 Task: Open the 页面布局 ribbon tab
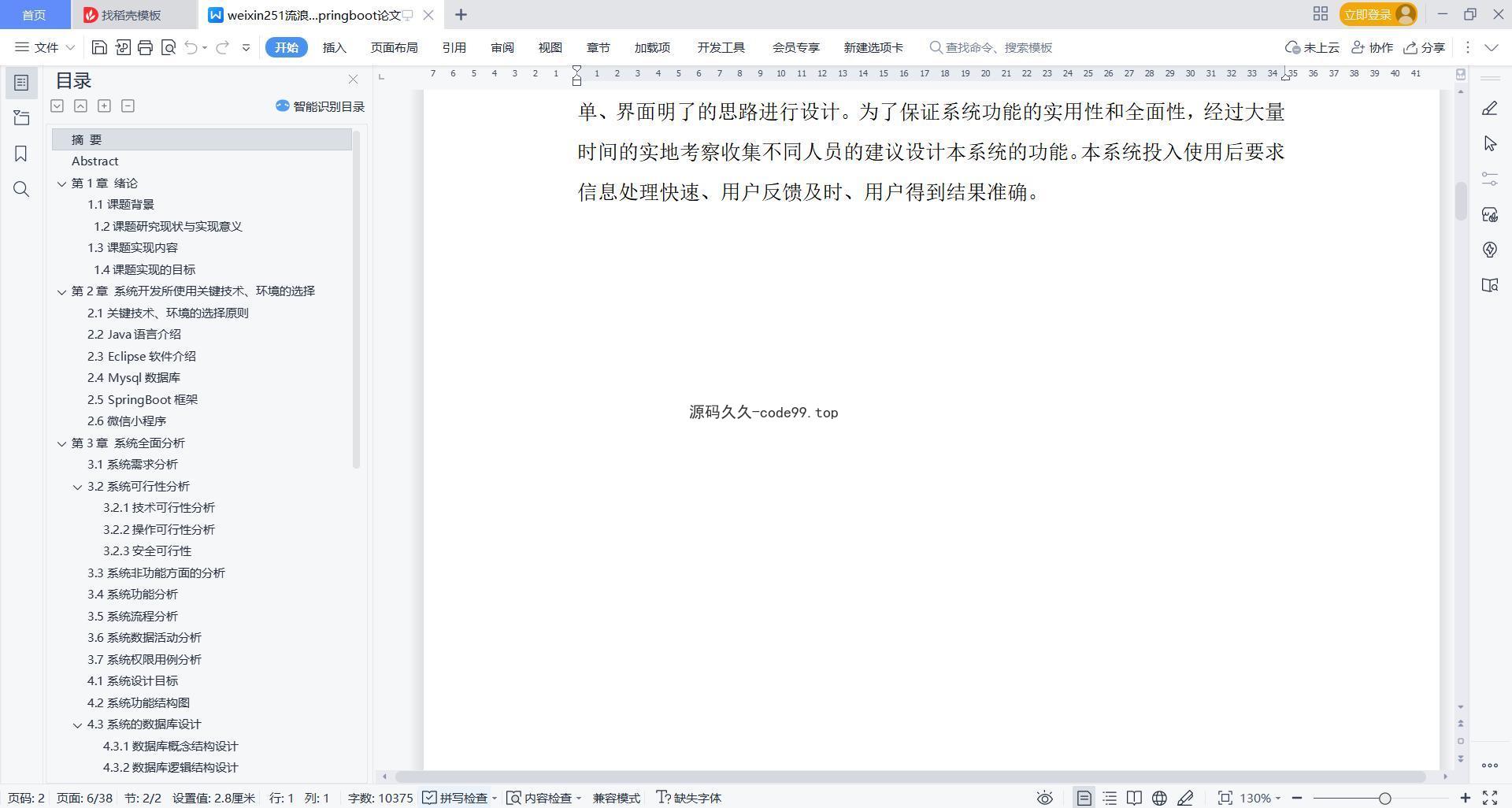(x=394, y=47)
